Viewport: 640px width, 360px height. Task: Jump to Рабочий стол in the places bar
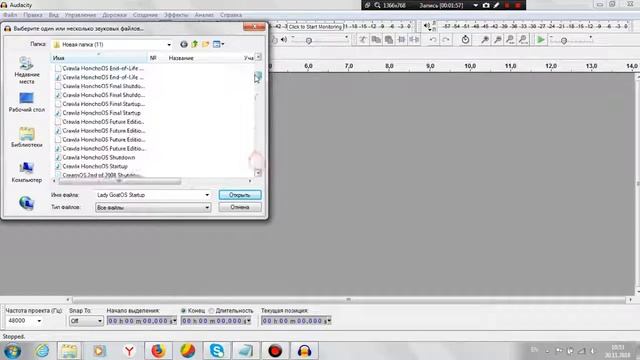27,102
